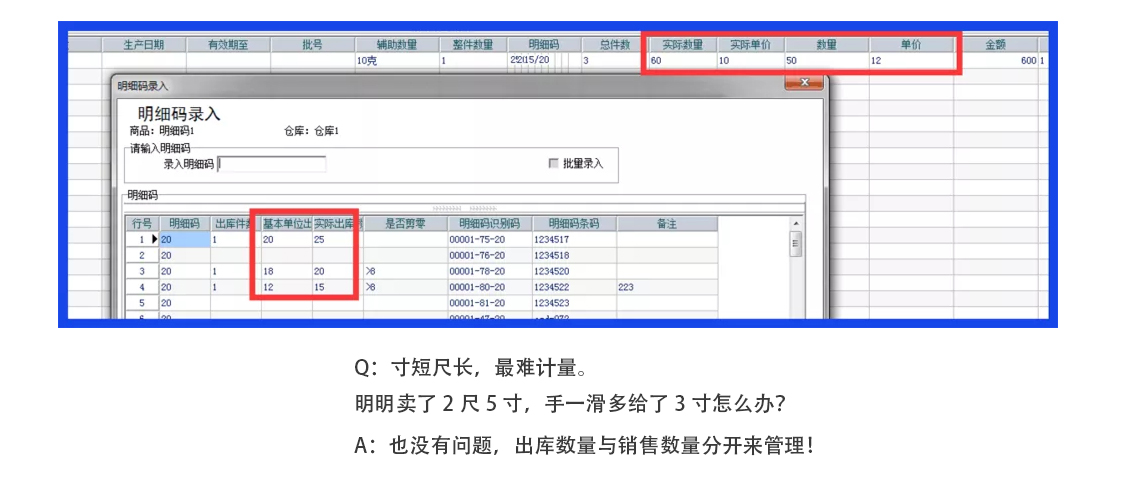
Task: Click the 是否剪零 cell in row 4
Action: 404,287
